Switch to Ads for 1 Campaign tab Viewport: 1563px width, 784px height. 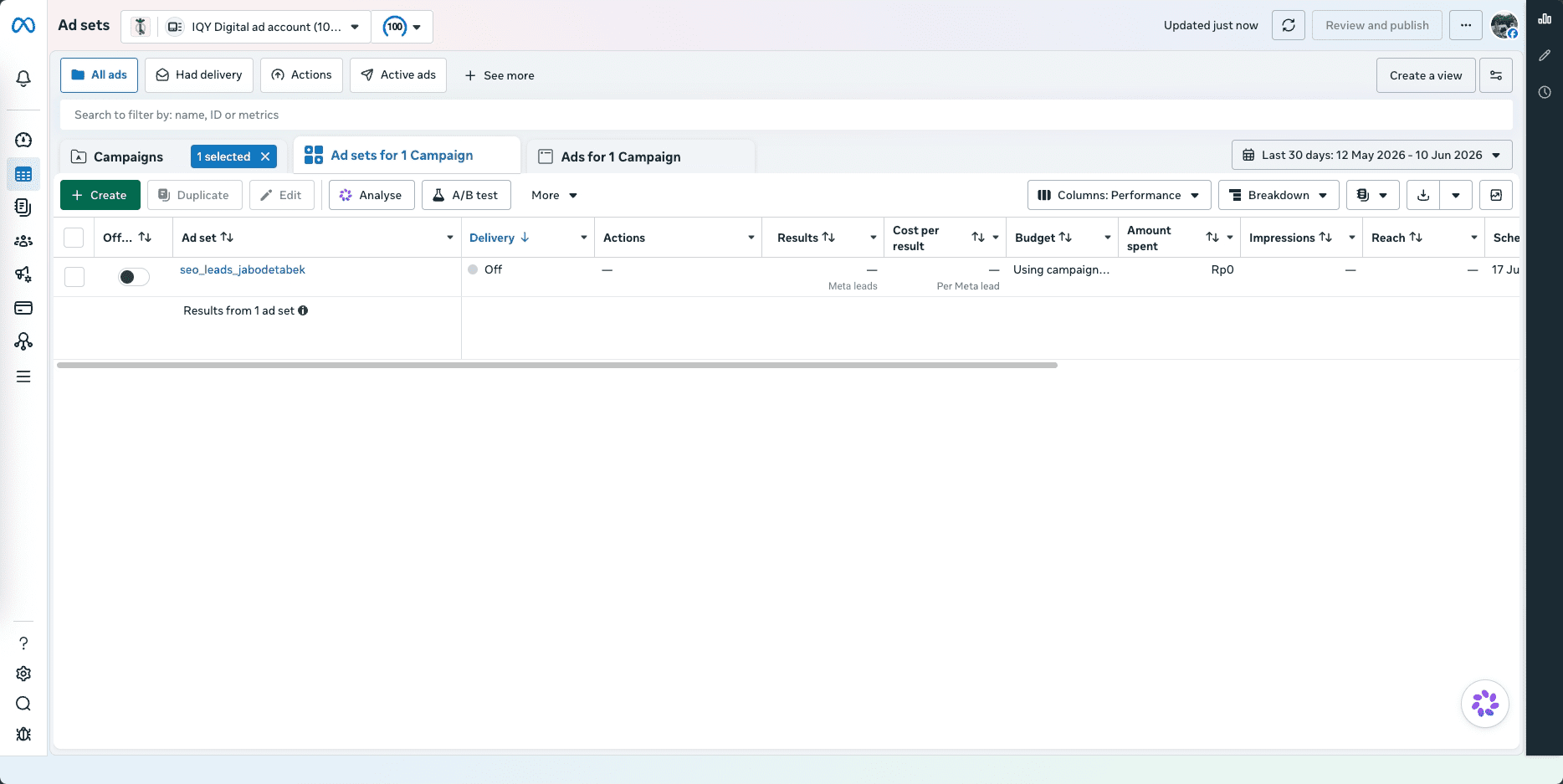641,156
